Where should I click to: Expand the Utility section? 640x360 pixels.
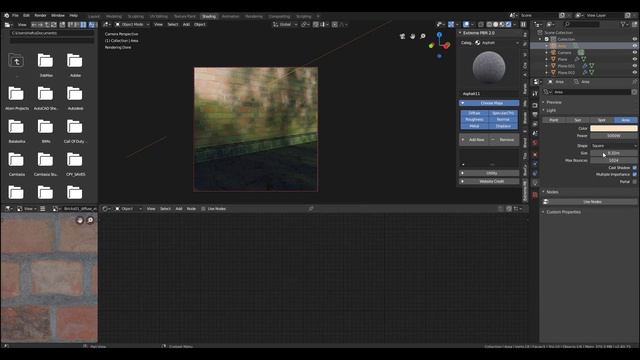tap(489, 173)
